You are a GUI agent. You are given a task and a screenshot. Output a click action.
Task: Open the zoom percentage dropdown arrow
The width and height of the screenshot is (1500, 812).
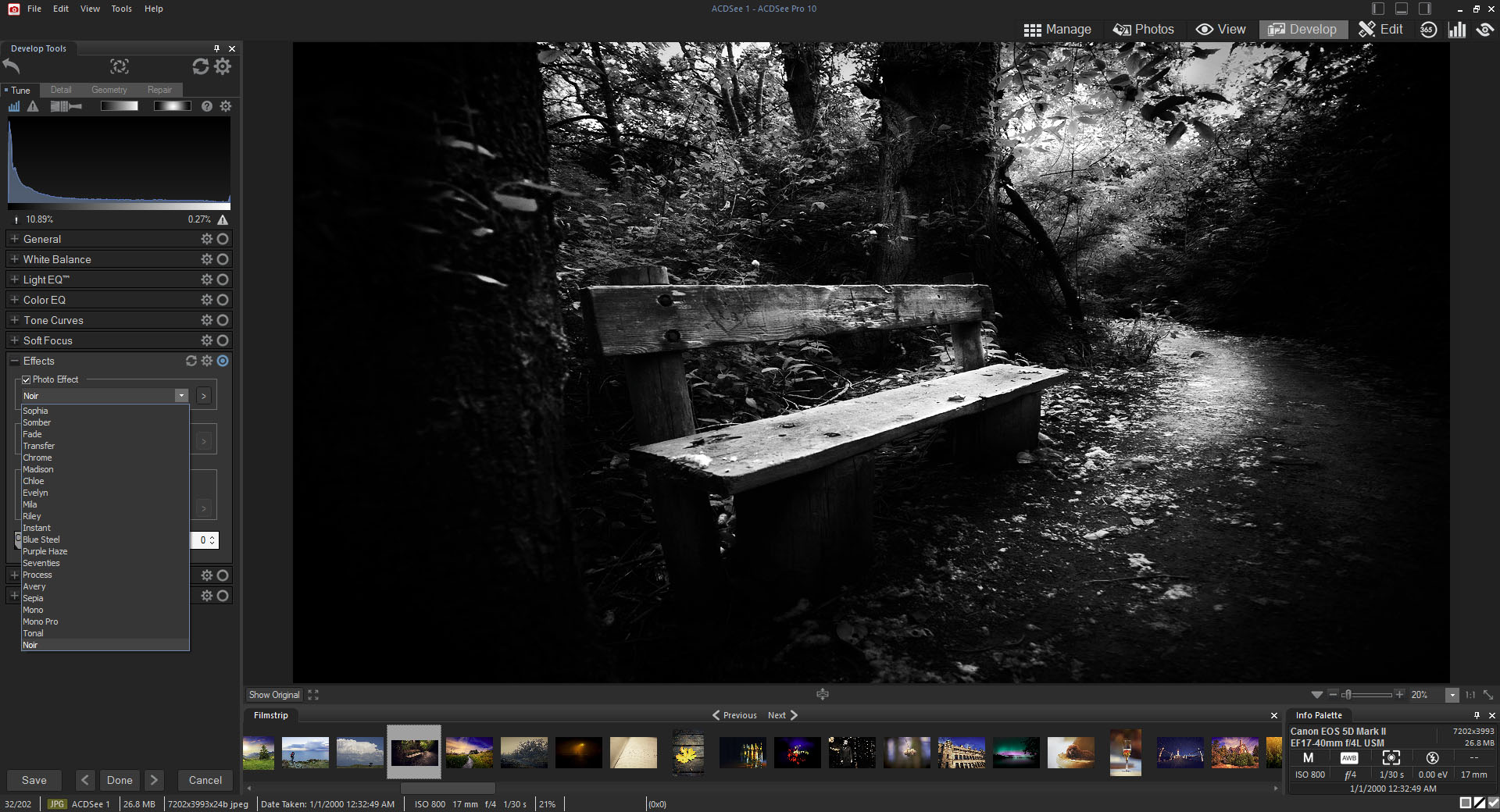1452,695
